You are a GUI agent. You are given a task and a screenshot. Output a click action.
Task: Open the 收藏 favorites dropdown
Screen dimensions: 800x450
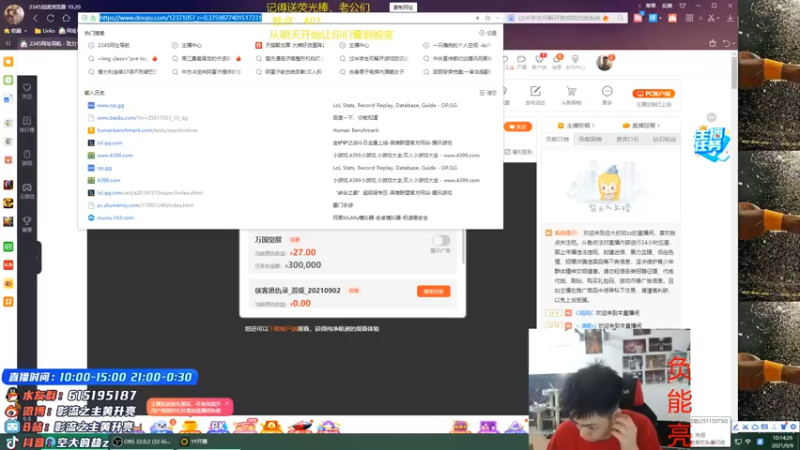click(x=15, y=31)
